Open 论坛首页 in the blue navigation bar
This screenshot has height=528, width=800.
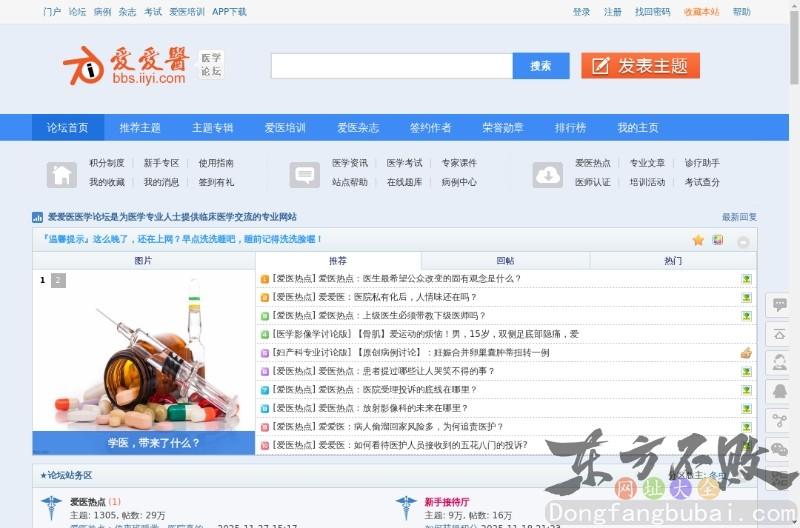point(67,128)
